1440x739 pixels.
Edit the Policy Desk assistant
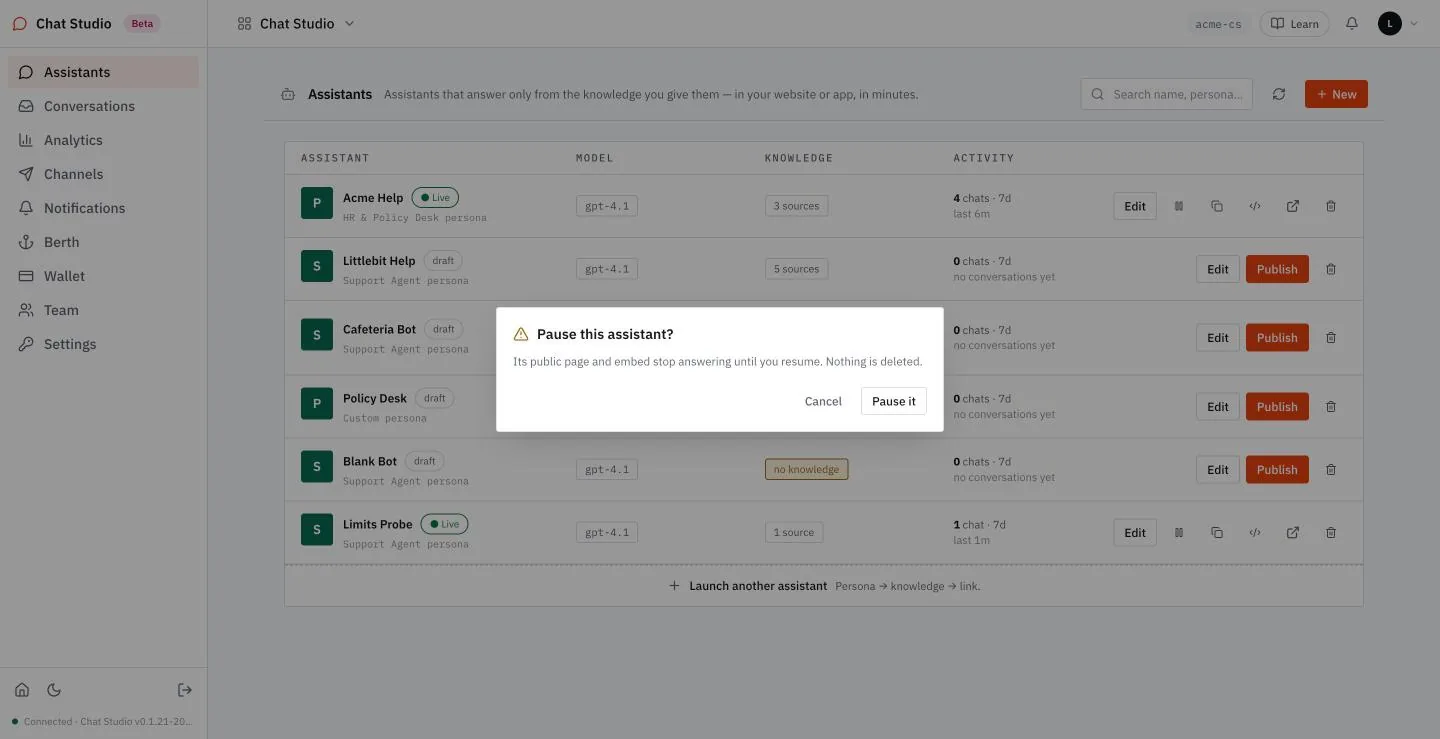point(1218,407)
